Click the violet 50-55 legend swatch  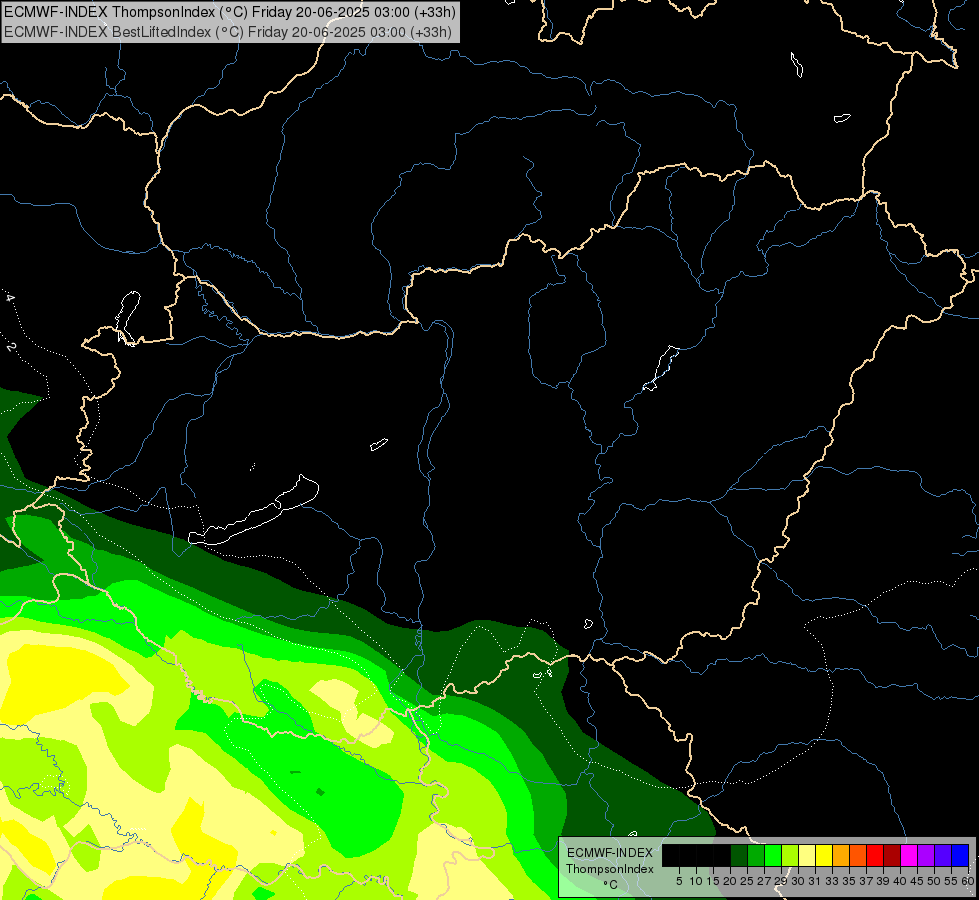pyautogui.click(x=943, y=855)
